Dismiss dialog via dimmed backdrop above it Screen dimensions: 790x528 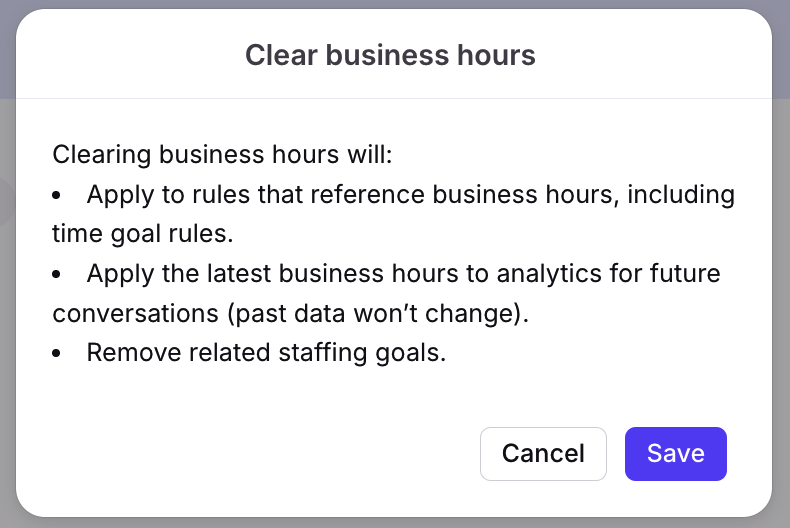(395, 4)
